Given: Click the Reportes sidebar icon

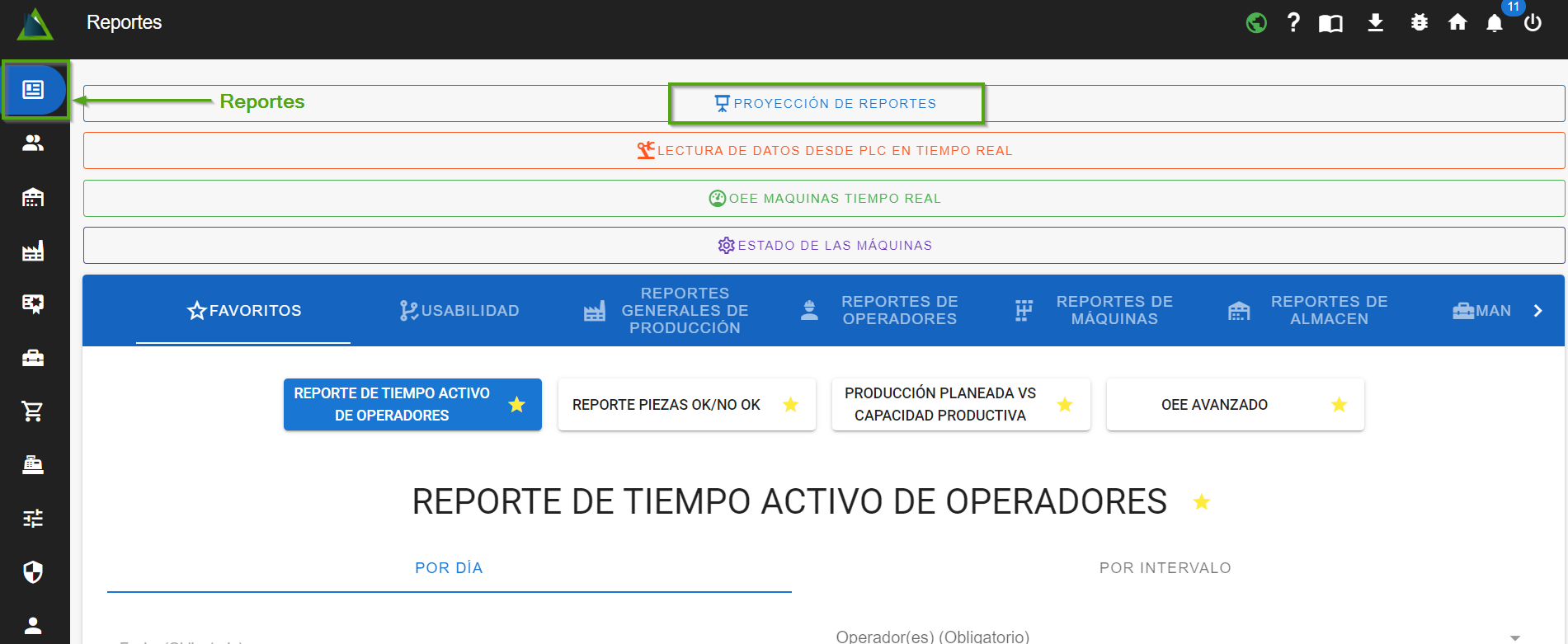Looking at the screenshot, I should 33,90.
